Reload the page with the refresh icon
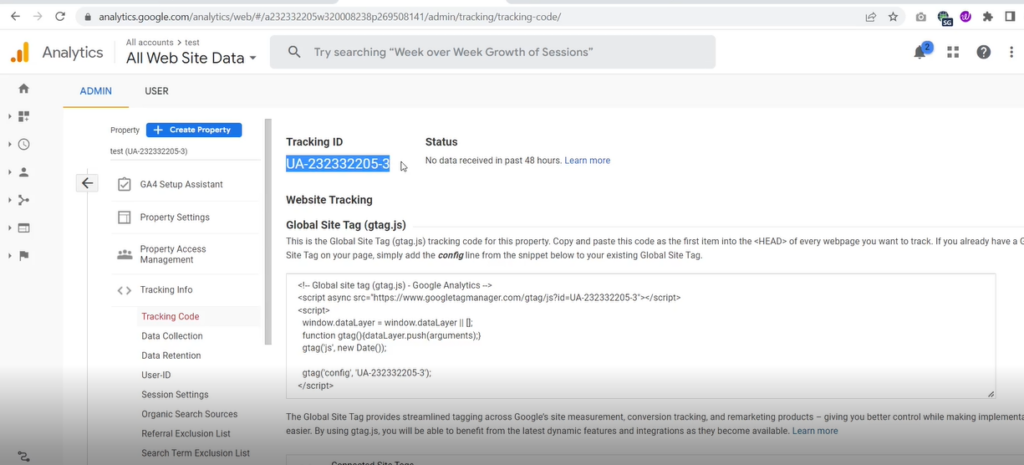Viewport: 1024px width, 465px height. 60,17
